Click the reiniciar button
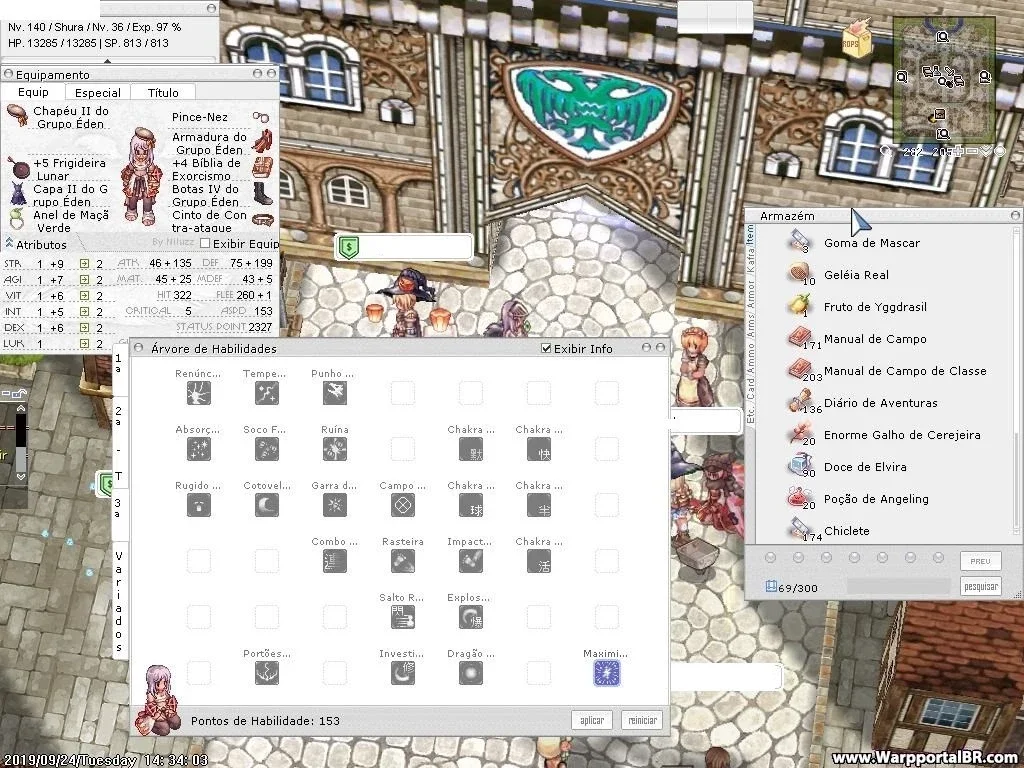This screenshot has width=1024, height=768. coord(643,720)
